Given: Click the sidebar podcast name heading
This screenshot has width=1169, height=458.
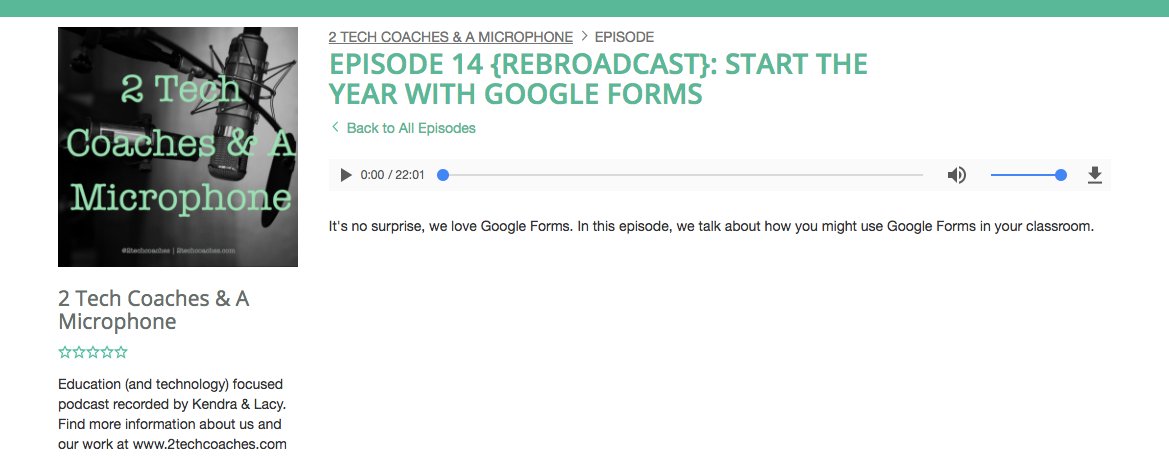Looking at the screenshot, I should coord(154,310).
